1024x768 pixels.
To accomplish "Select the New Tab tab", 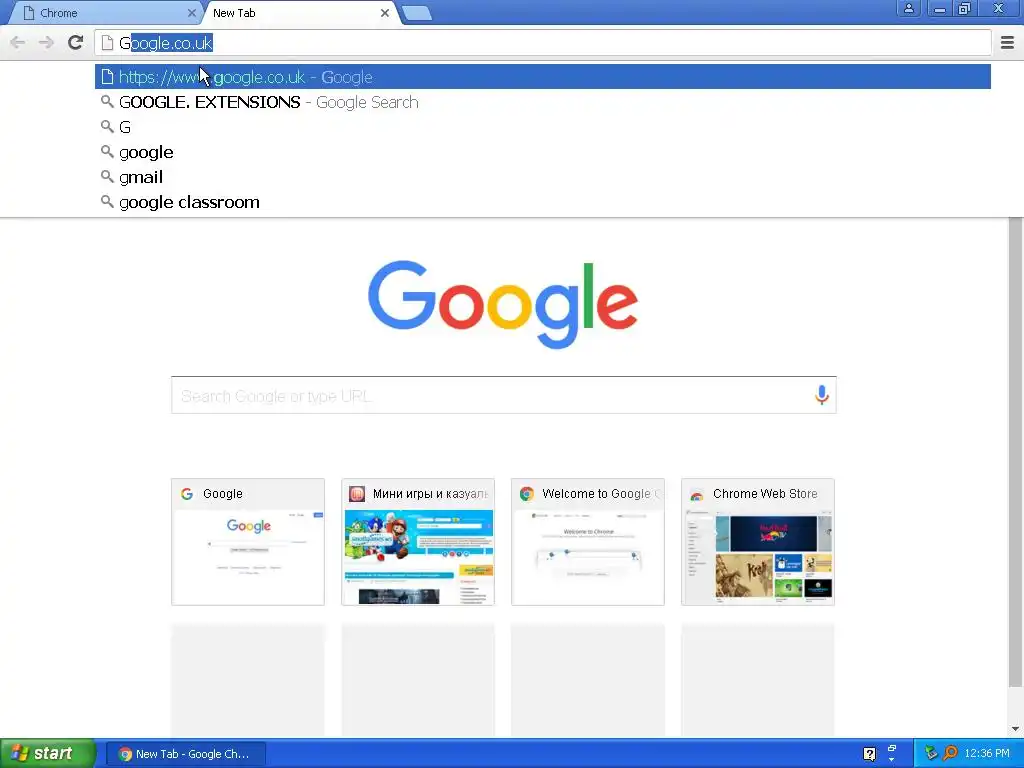I will 297,13.
